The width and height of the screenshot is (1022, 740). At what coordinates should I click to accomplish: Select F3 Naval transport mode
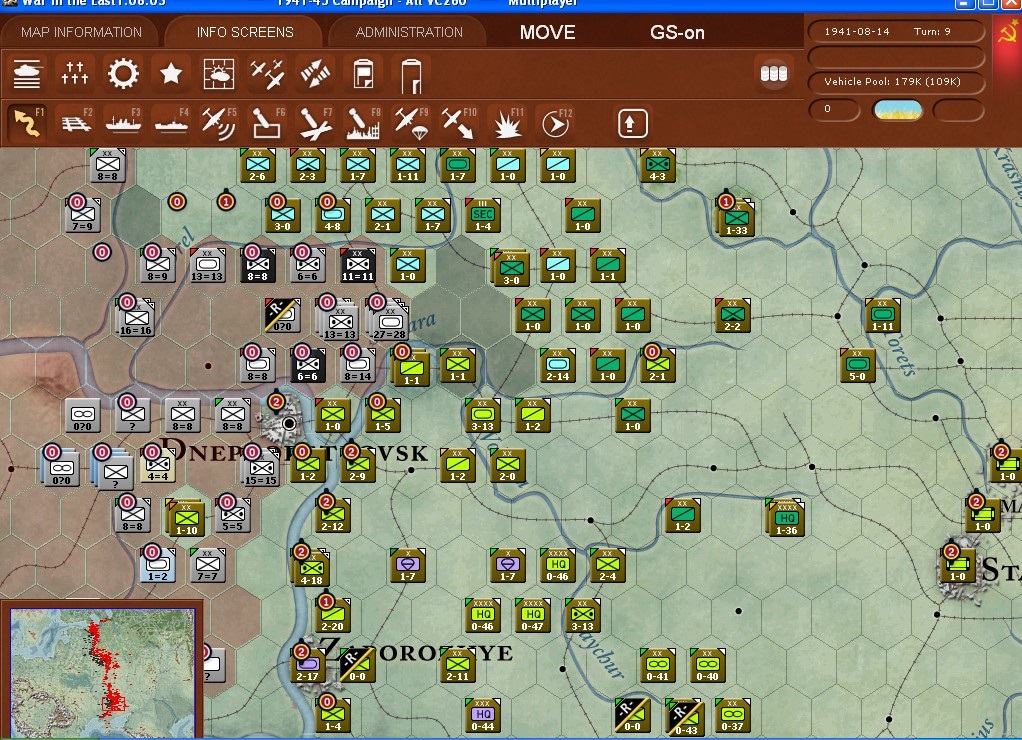click(x=124, y=123)
